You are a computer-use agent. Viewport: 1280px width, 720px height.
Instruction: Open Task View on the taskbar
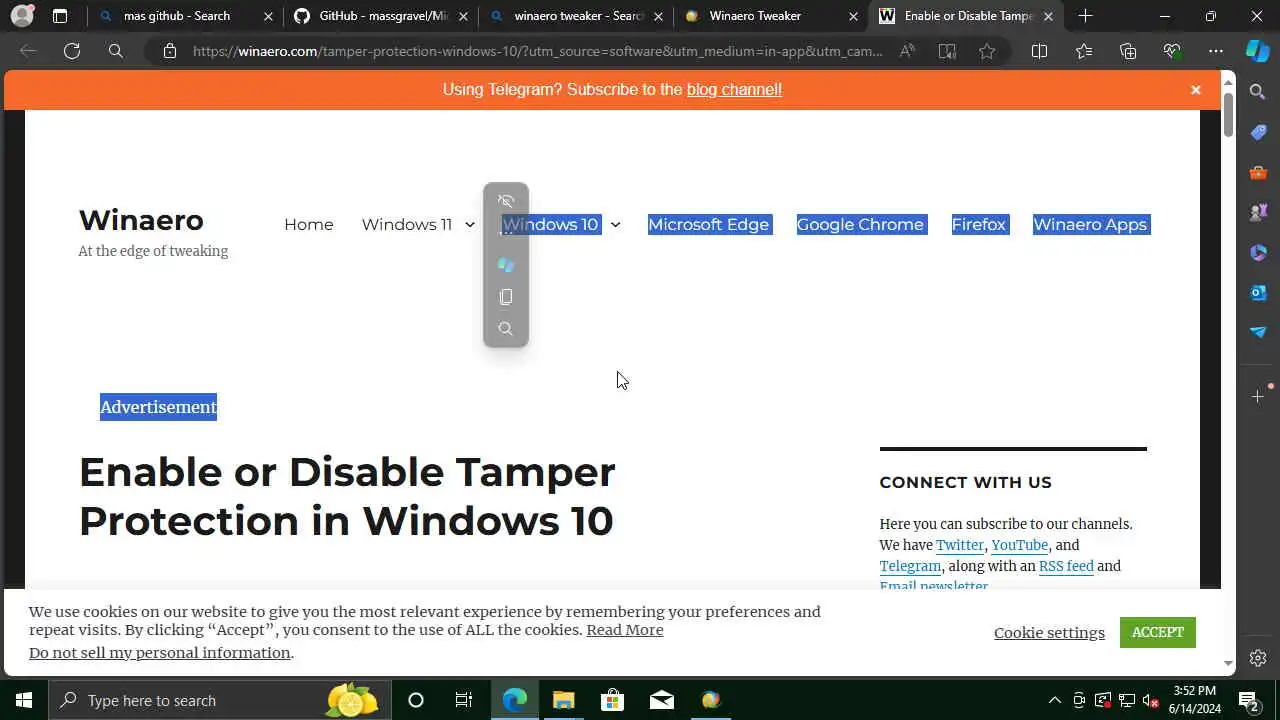tap(464, 700)
